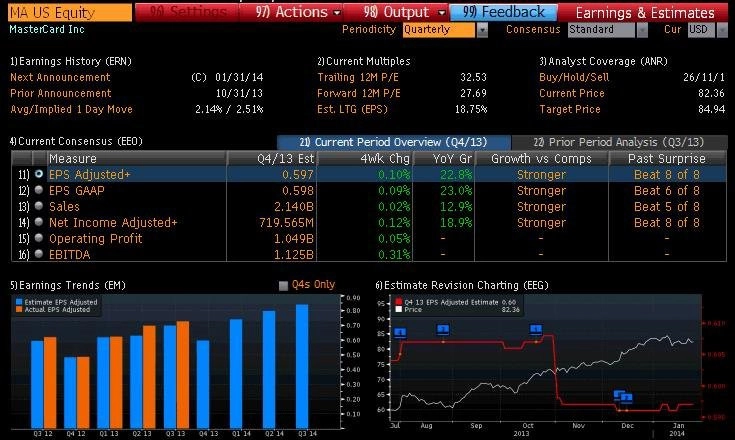Open the Cur USD currency dropdown
Image resolution: width=735 pixels, height=440 pixels.
click(x=707, y=30)
